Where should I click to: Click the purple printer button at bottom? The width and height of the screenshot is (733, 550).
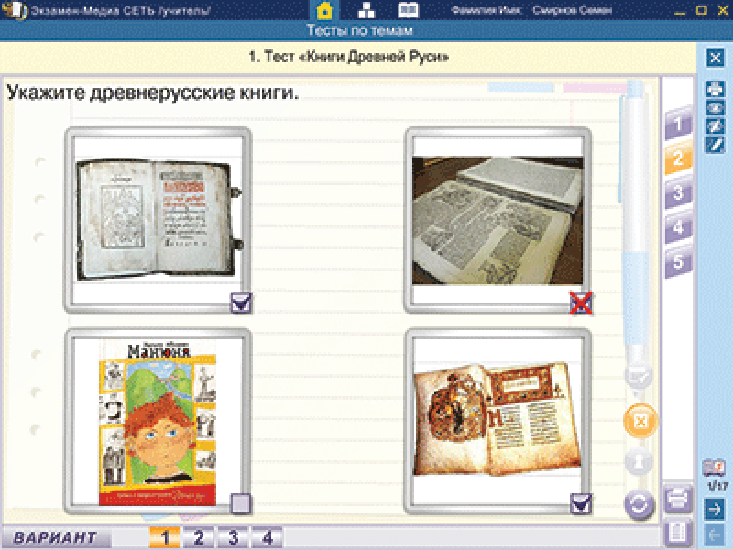(678, 499)
